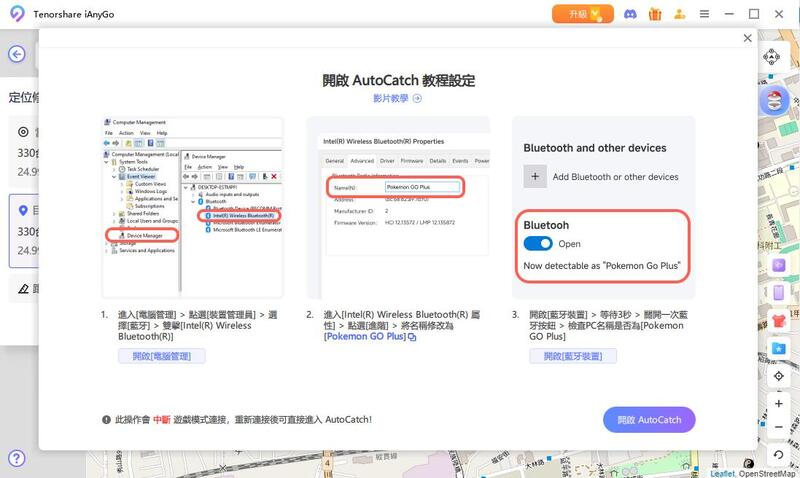This screenshot has width=800, height=478.
Task: Click the 開啟[藍牙裝置] button
Action: point(573,356)
